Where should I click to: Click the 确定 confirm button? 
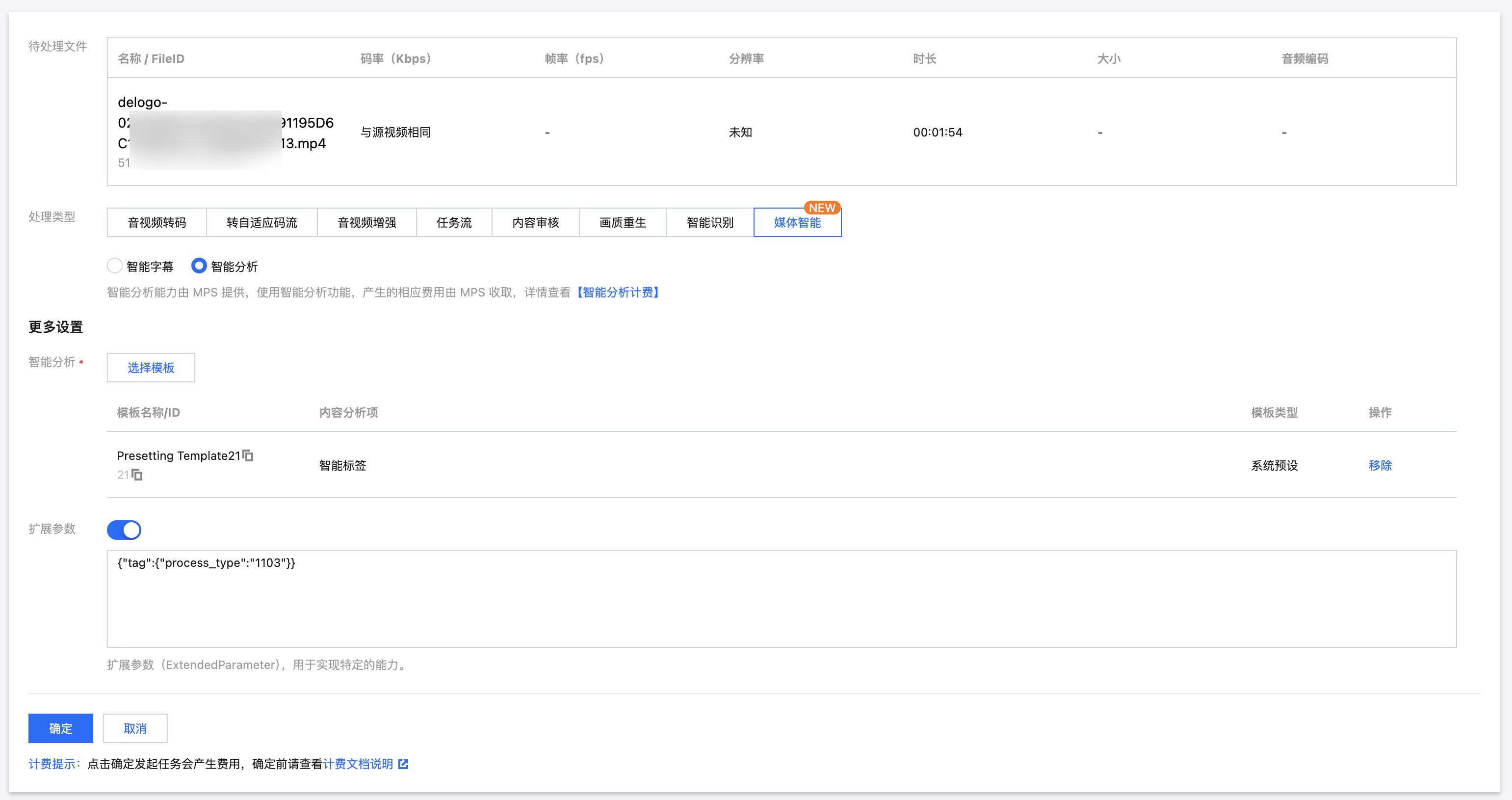click(x=60, y=728)
